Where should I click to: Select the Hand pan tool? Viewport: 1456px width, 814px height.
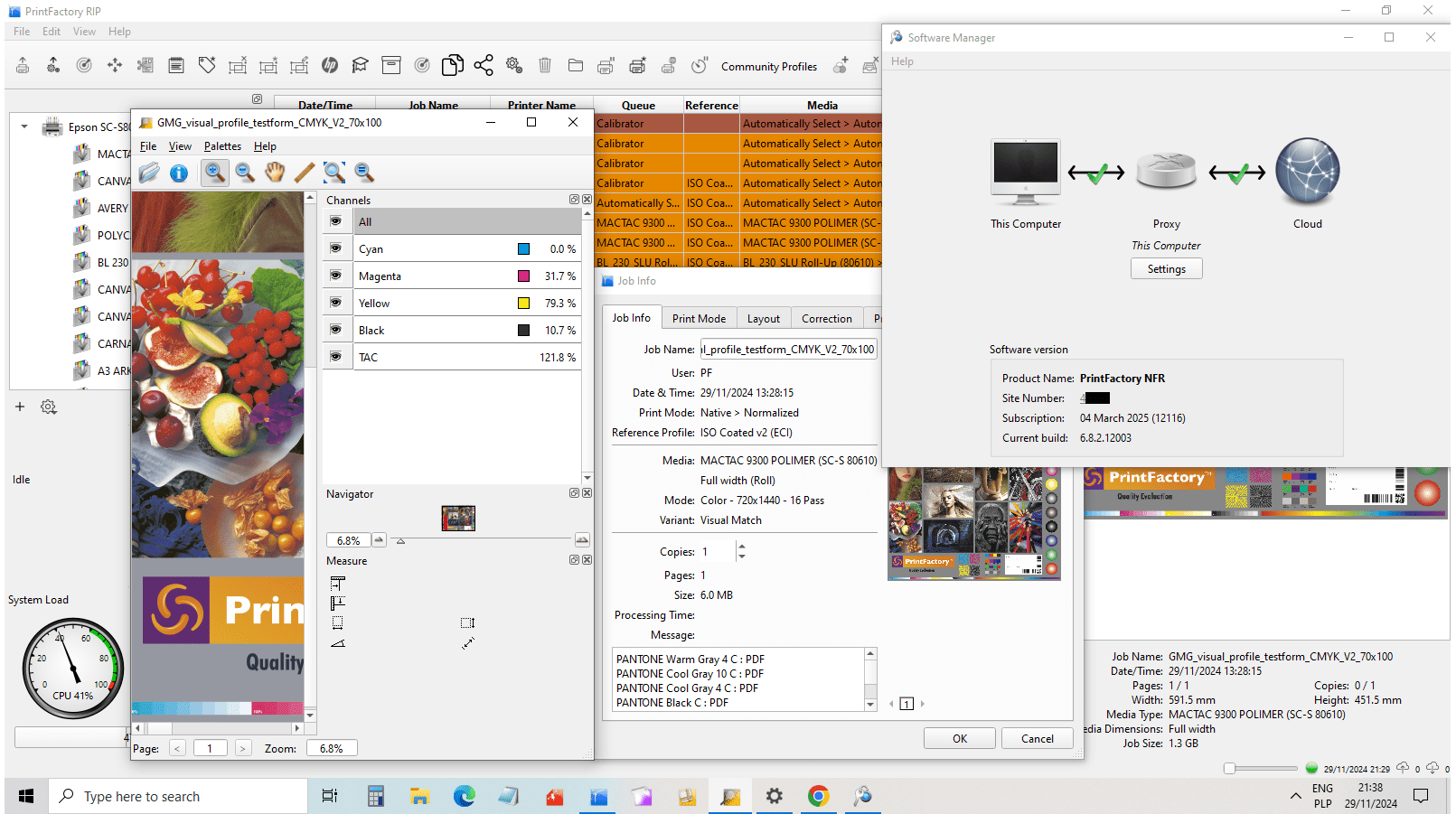(275, 173)
